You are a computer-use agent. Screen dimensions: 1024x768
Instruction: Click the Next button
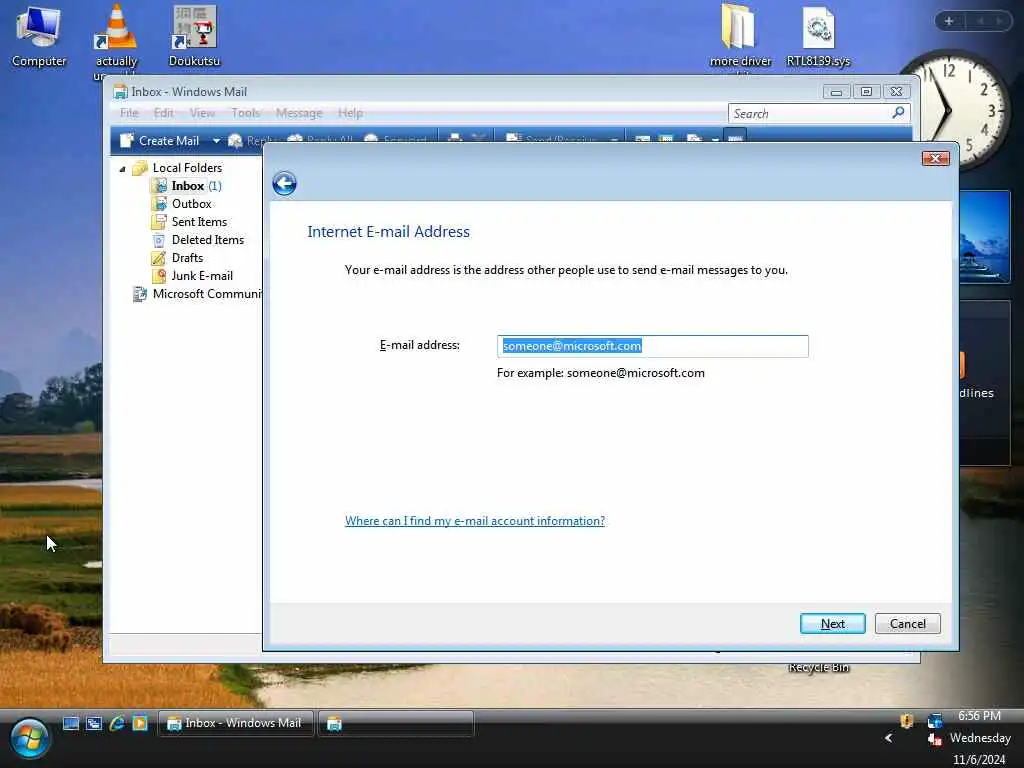[833, 624]
